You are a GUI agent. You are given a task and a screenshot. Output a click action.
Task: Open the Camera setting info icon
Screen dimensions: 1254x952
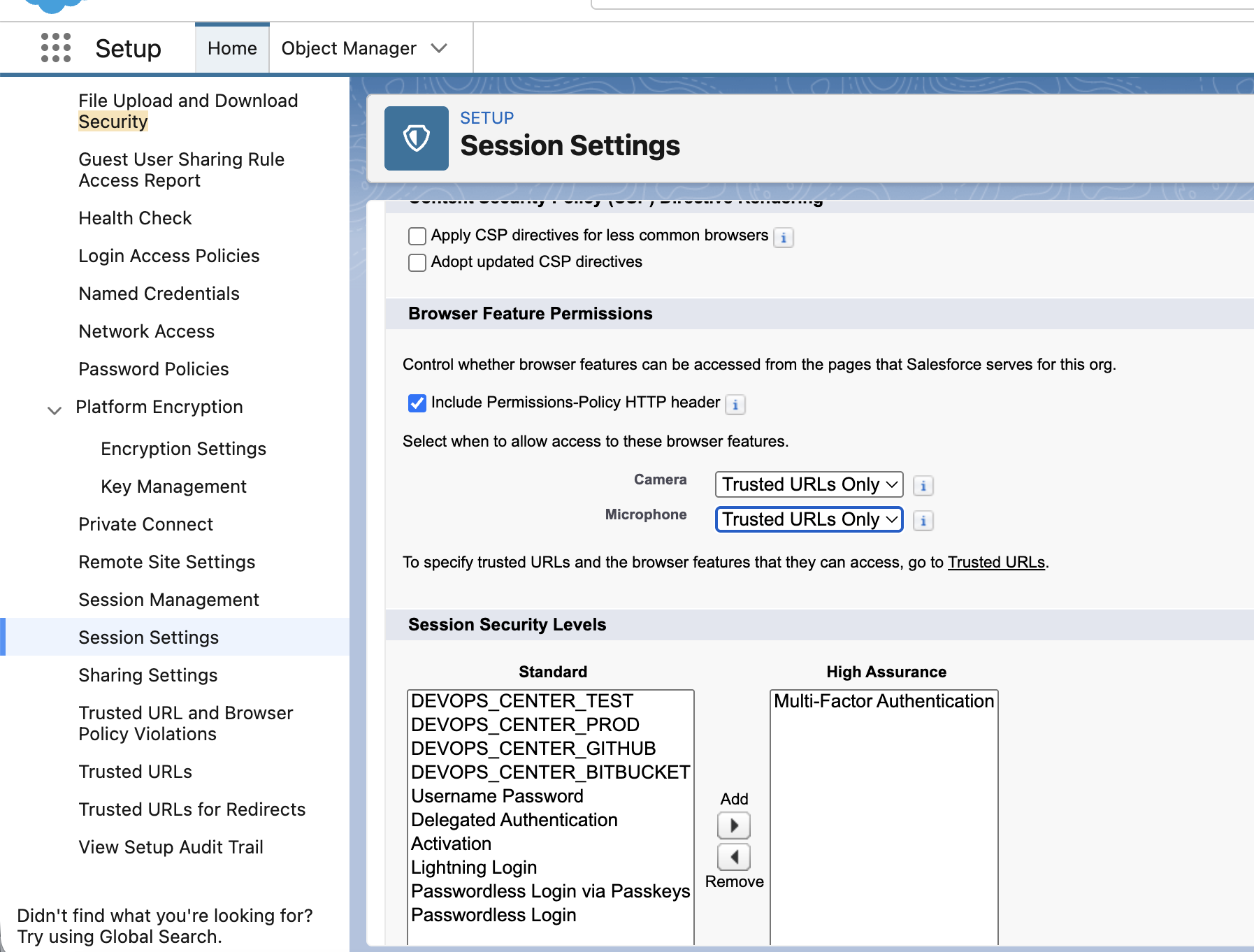923,486
